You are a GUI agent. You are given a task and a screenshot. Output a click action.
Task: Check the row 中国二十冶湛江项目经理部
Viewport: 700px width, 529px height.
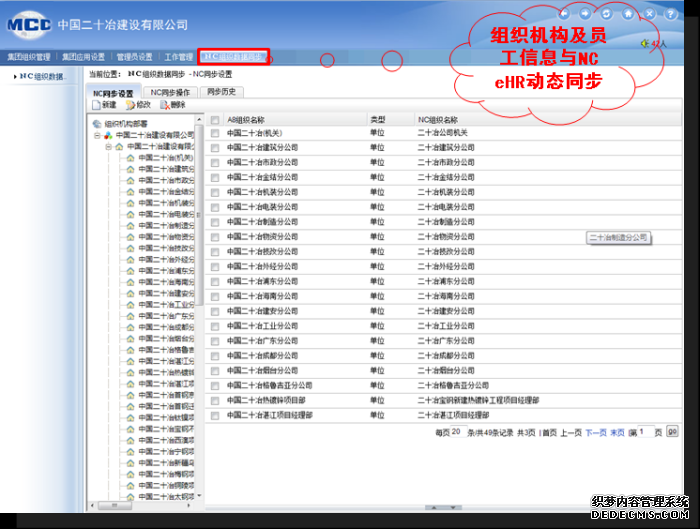pos(215,416)
